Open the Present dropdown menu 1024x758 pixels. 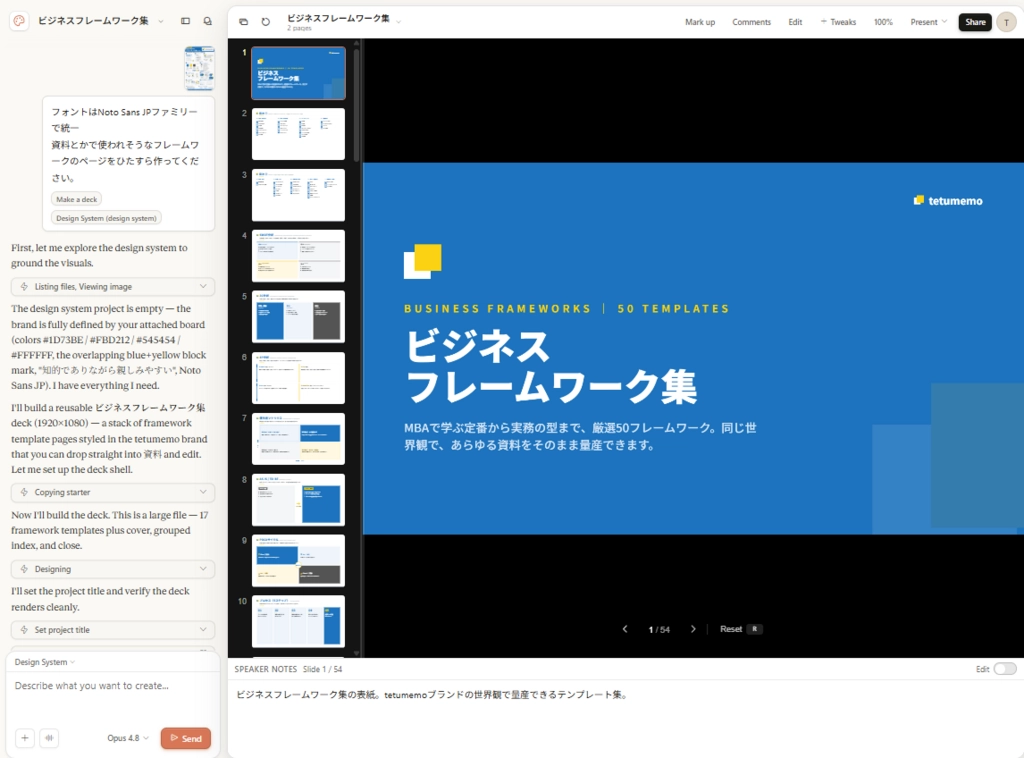pyautogui.click(x=928, y=22)
